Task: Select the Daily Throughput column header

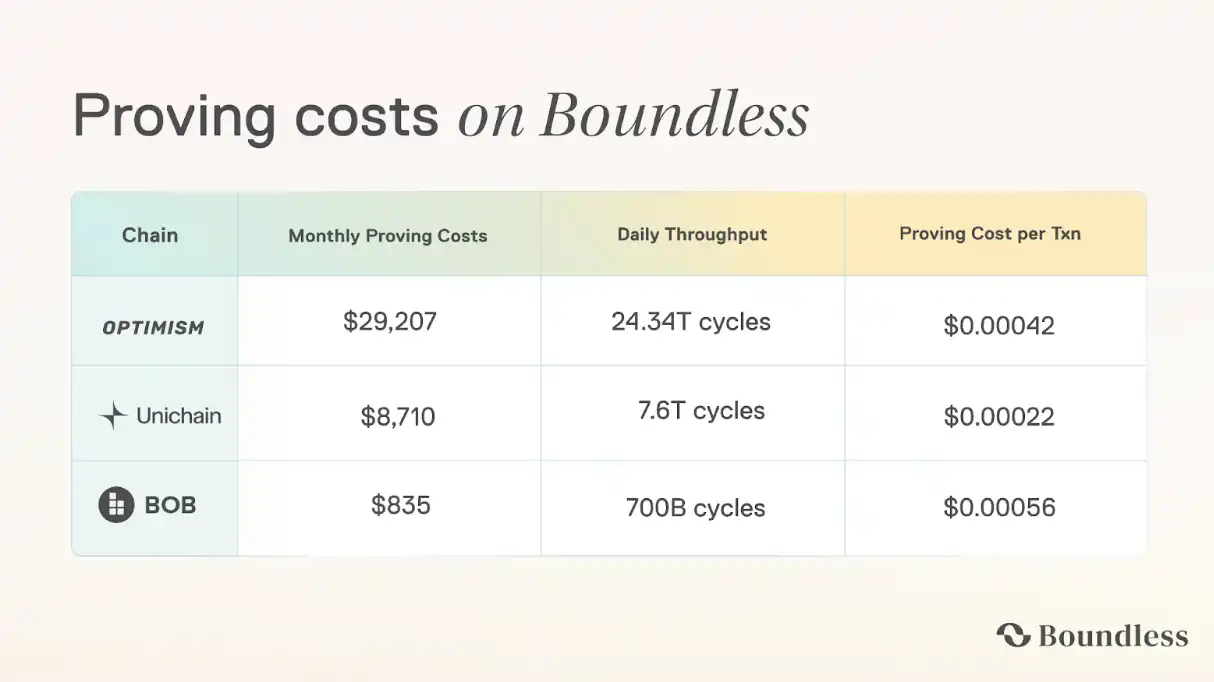Action: (692, 235)
